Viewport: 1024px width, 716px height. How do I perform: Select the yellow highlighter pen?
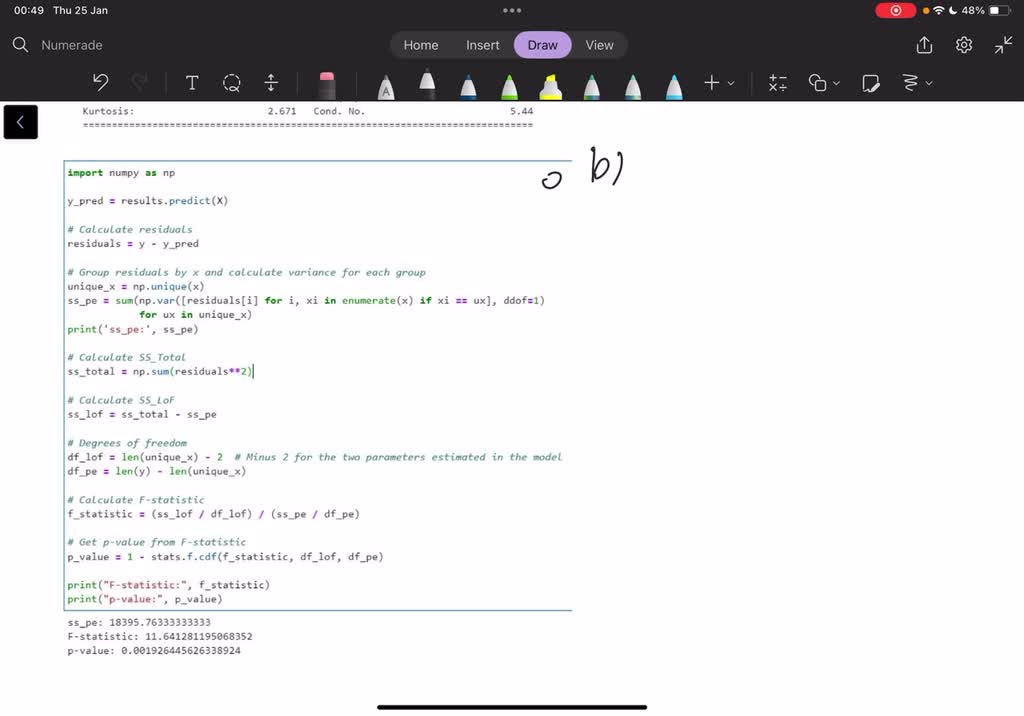(551, 85)
